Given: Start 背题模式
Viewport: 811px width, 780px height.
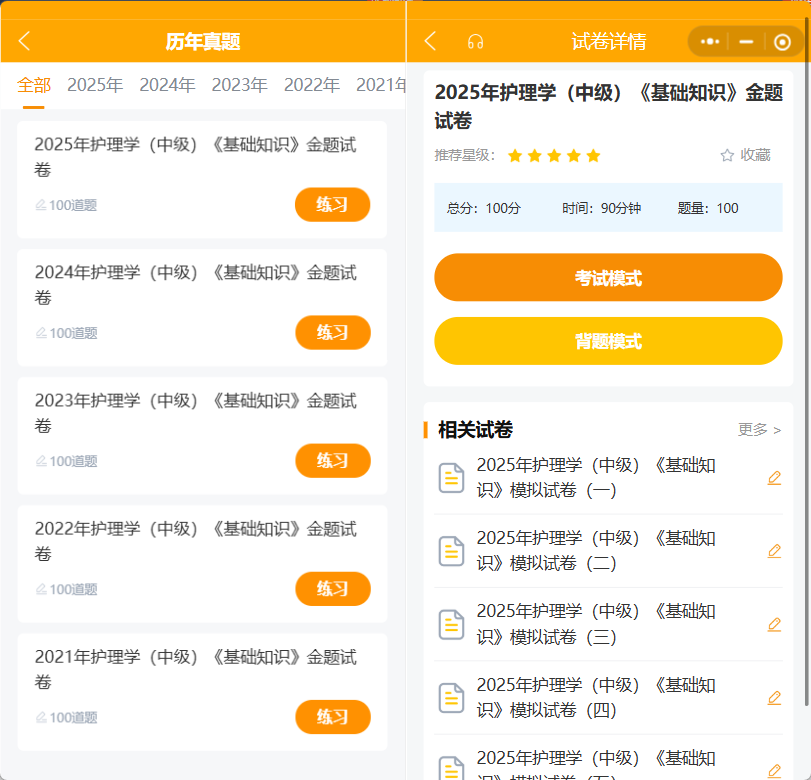Looking at the screenshot, I should point(608,341).
